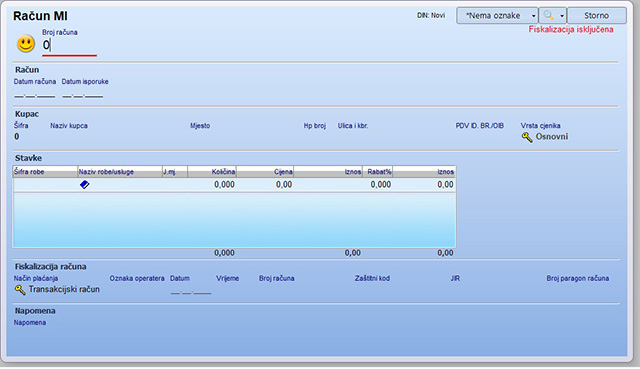Expand the arrow next to the magnifier

(x=562, y=16)
